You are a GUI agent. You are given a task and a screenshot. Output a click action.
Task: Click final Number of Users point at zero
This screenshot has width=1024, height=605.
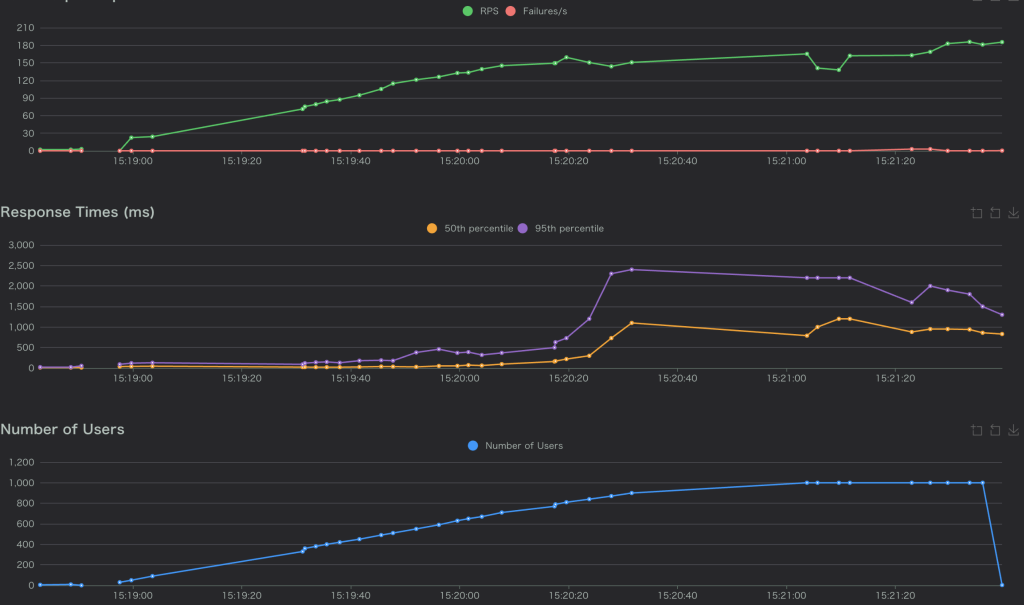pyautogui.click(x=1002, y=585)
